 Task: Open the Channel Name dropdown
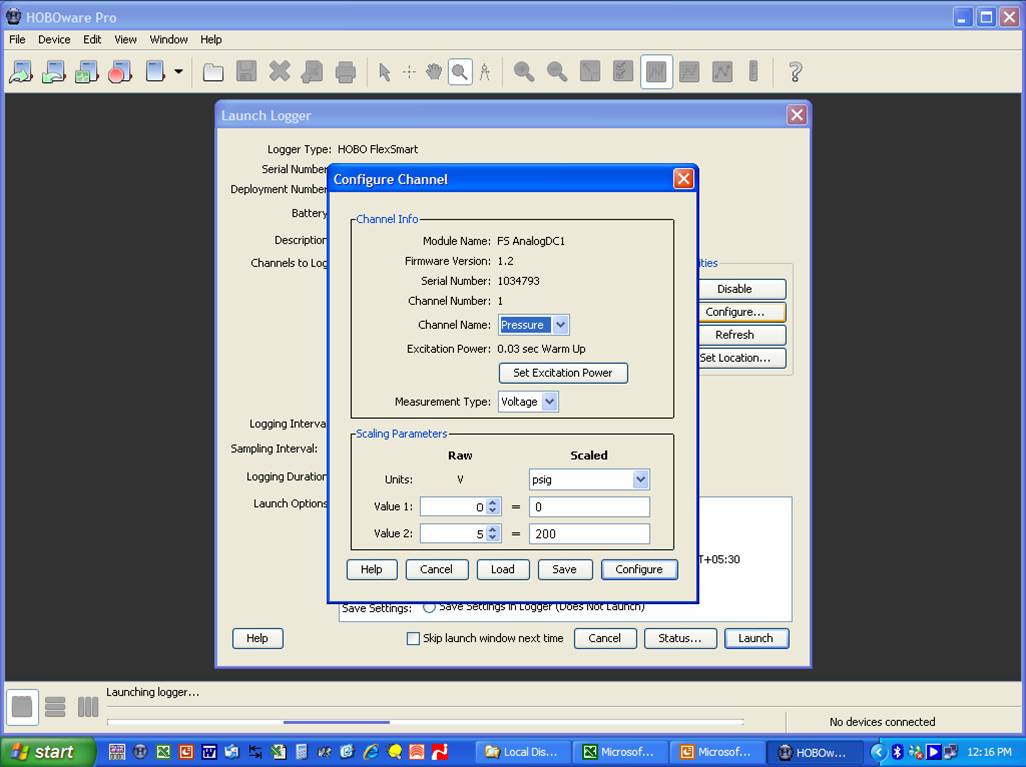pos(558,324)
